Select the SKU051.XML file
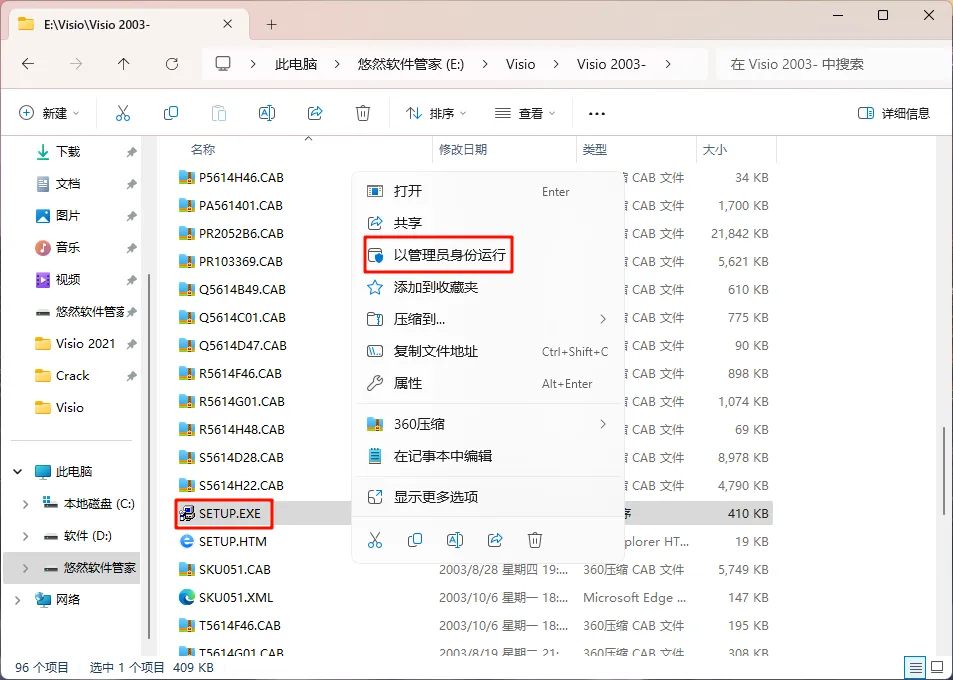This screenshot has width=953, height=680. click(236, 597)
